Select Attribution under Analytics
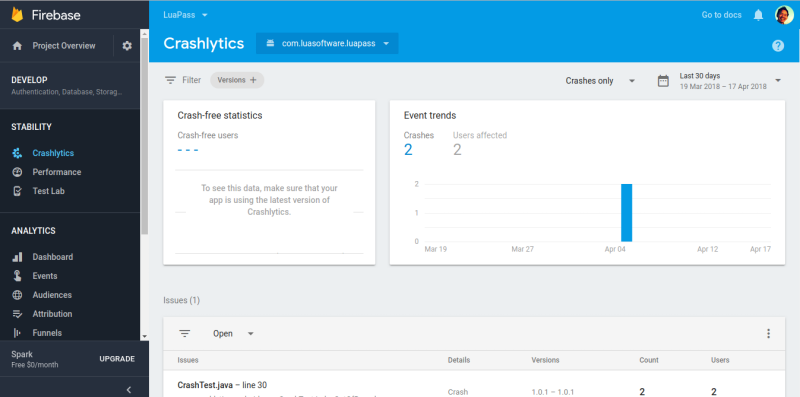Image resolution: width=800 pixels, height=397 pixels. [x=53, y=314]
